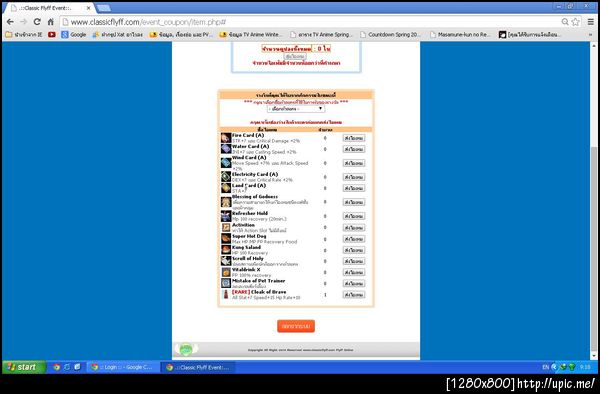Click the Fire Card (A) item icon
600x394 pixels.
coord(226,138)
